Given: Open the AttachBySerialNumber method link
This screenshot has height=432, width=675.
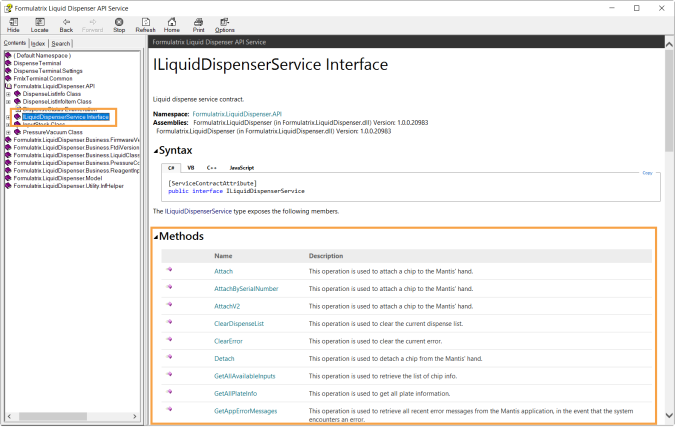Looking at the screenshot, I should click(x=246, y=289).
